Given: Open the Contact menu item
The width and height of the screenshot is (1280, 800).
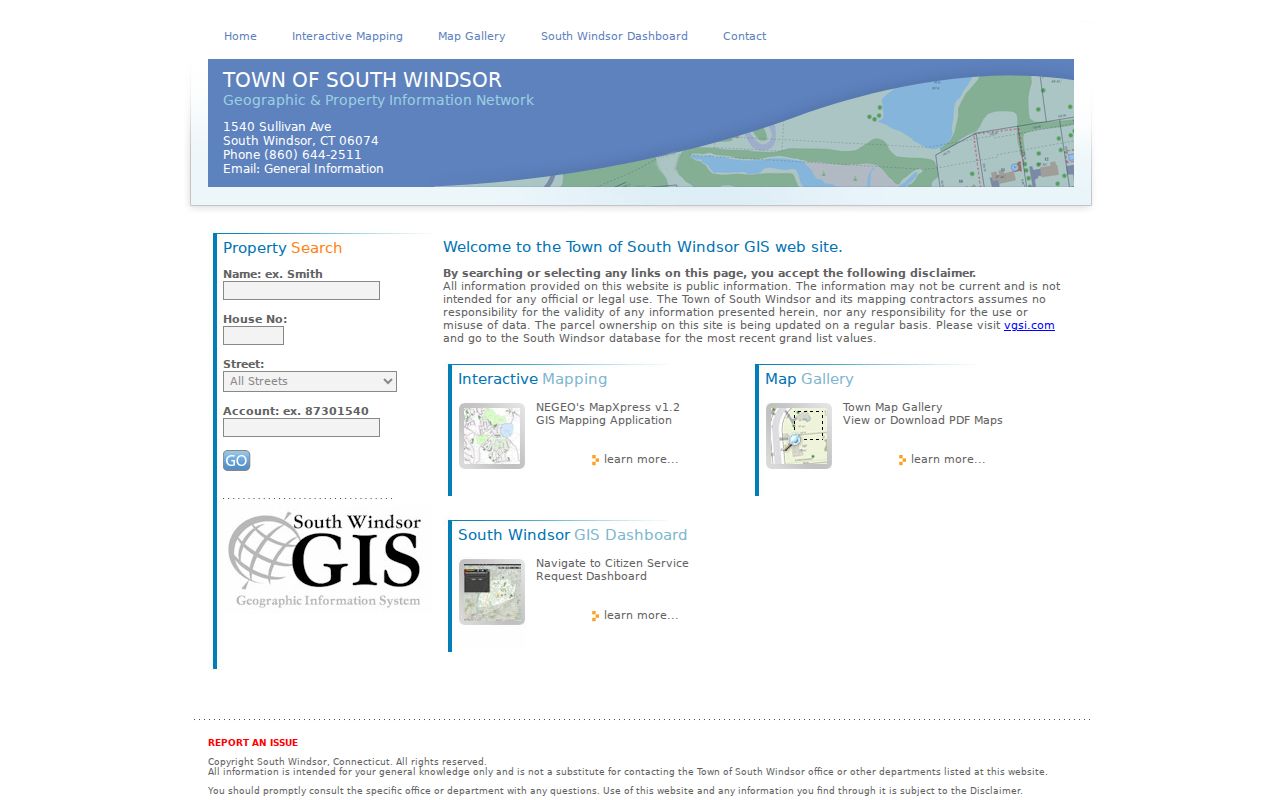Looking at the screenshot, I should 744,36.
